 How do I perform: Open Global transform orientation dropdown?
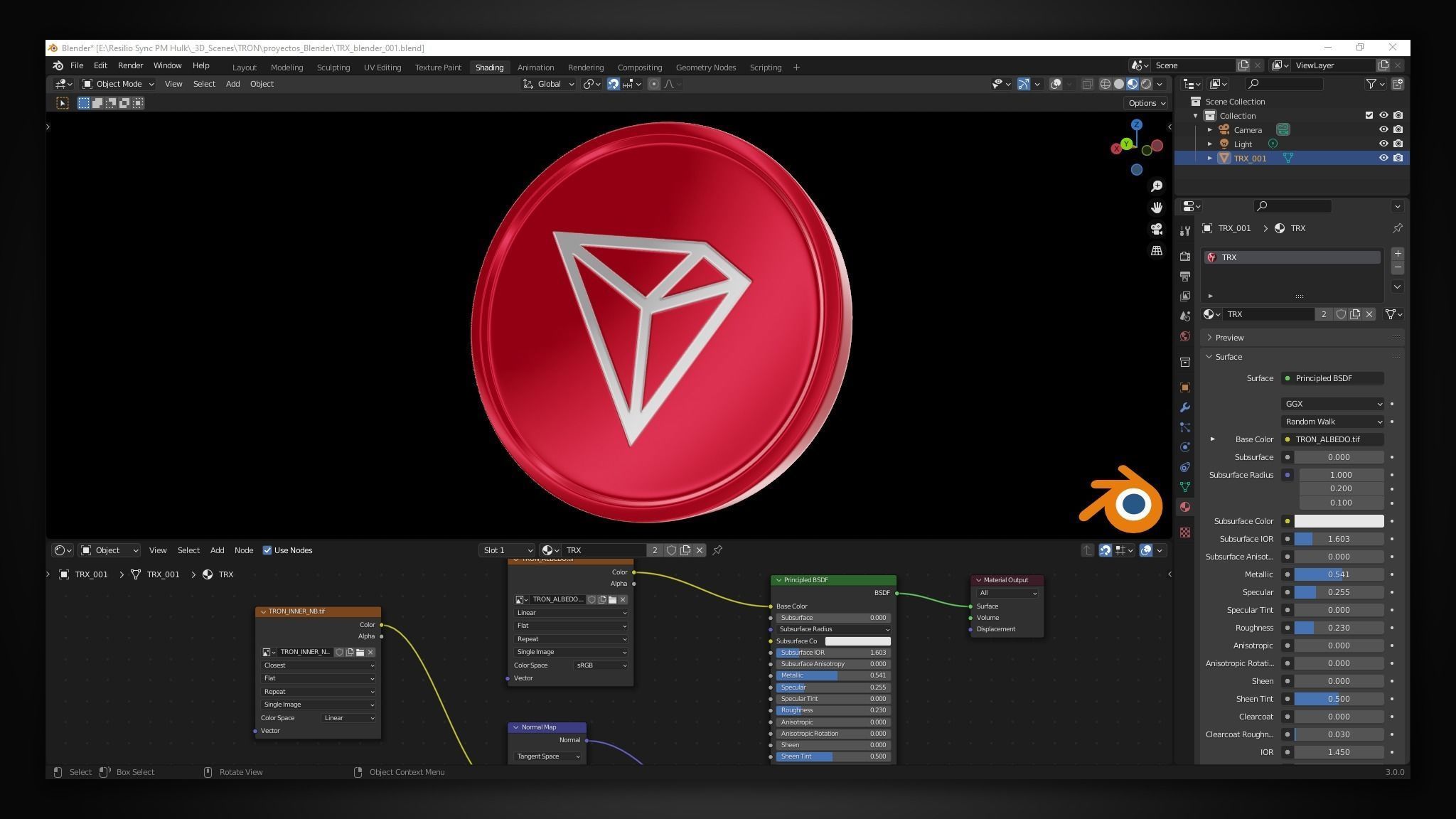549,84
